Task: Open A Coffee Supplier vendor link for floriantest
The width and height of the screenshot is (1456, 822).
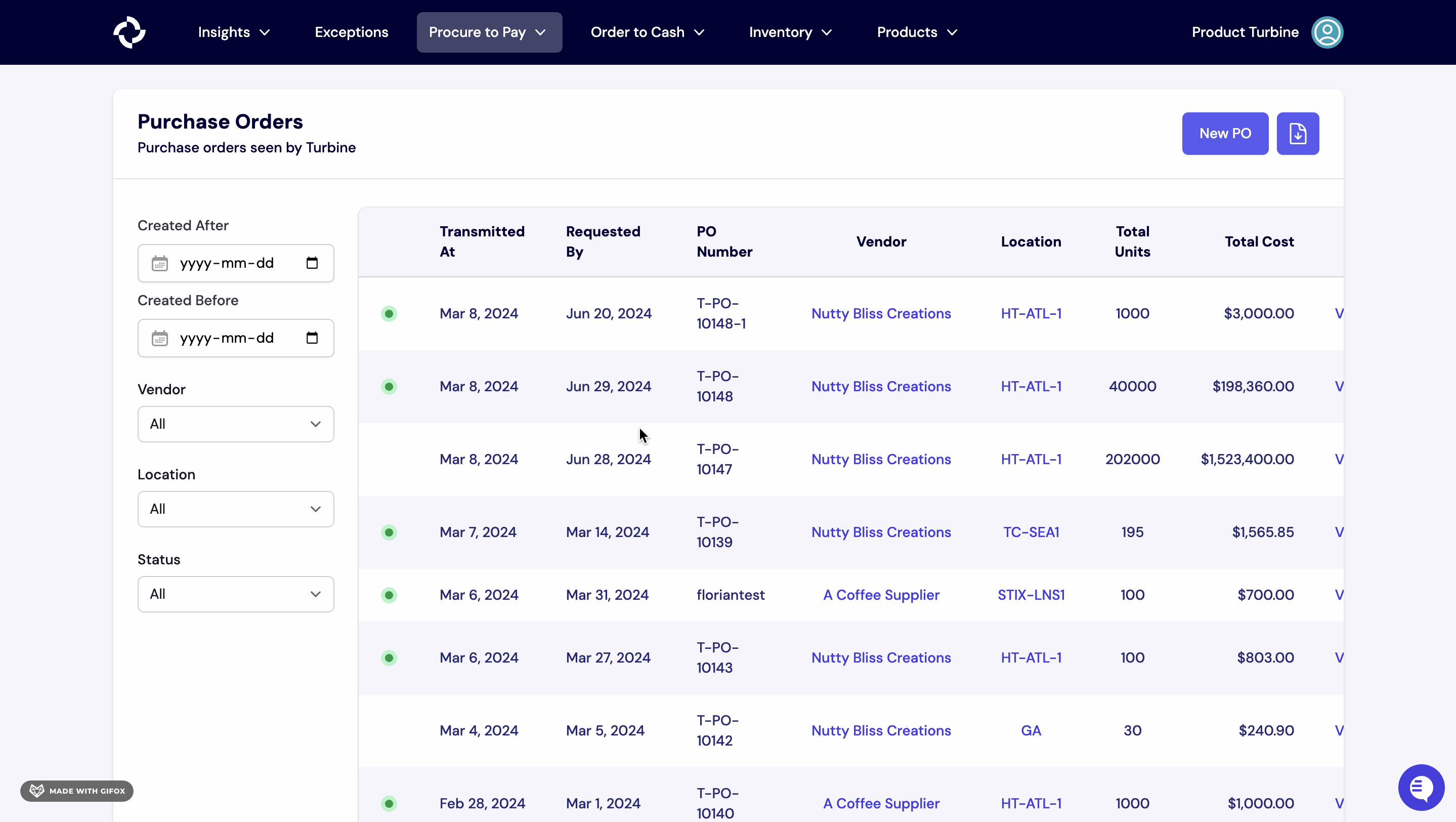Action: 881,595
